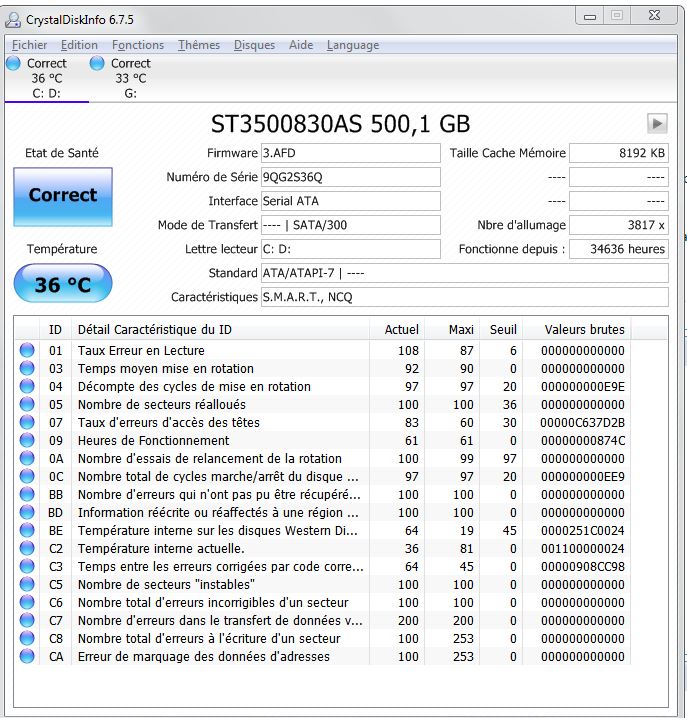Select the 'Nombre de secteurs réalloués' row text
The width and height of the screenshot is (687, 718).
[162, 405]
